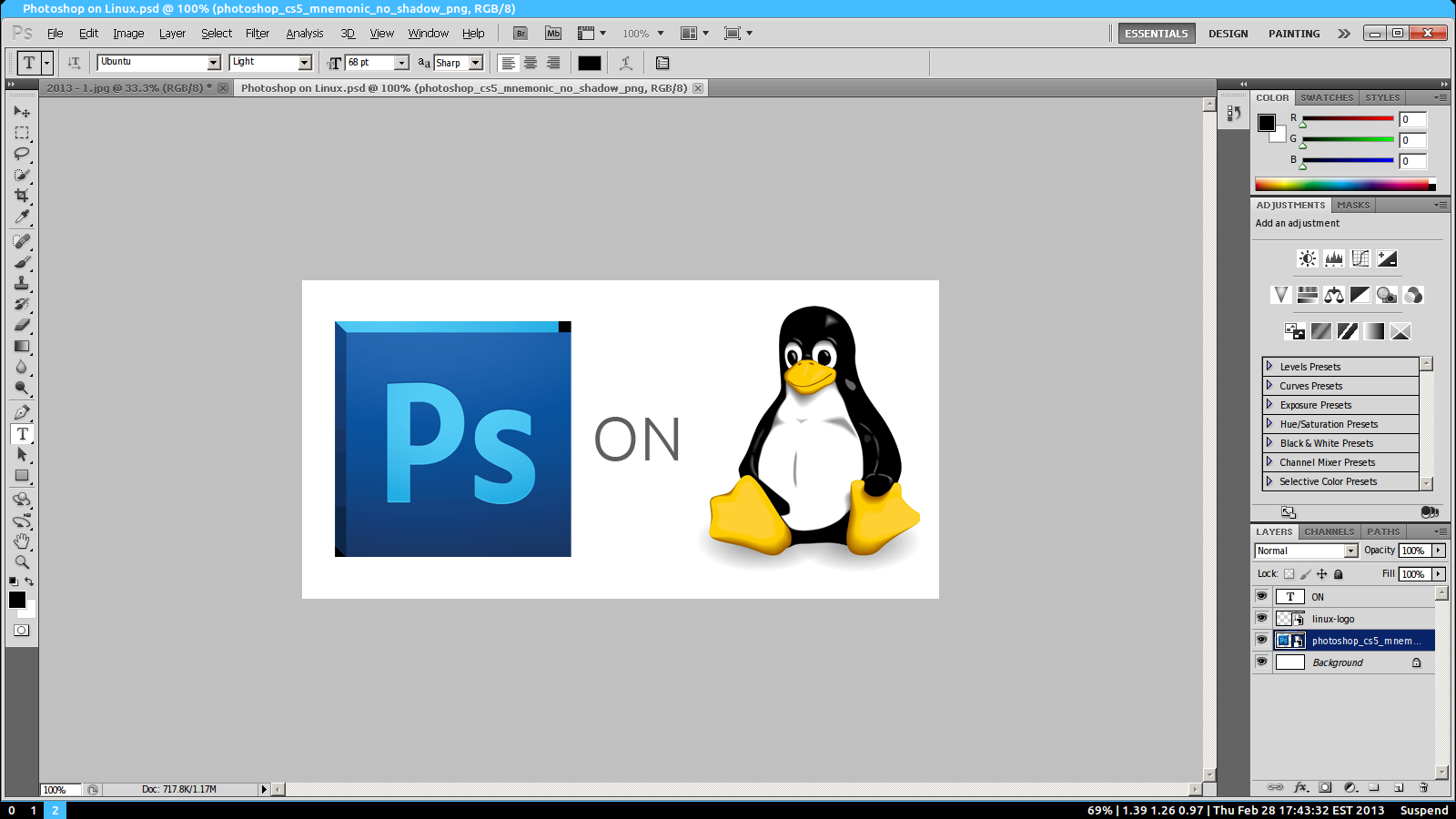Select the Brush tool
1456x819 pixels.
22,262
